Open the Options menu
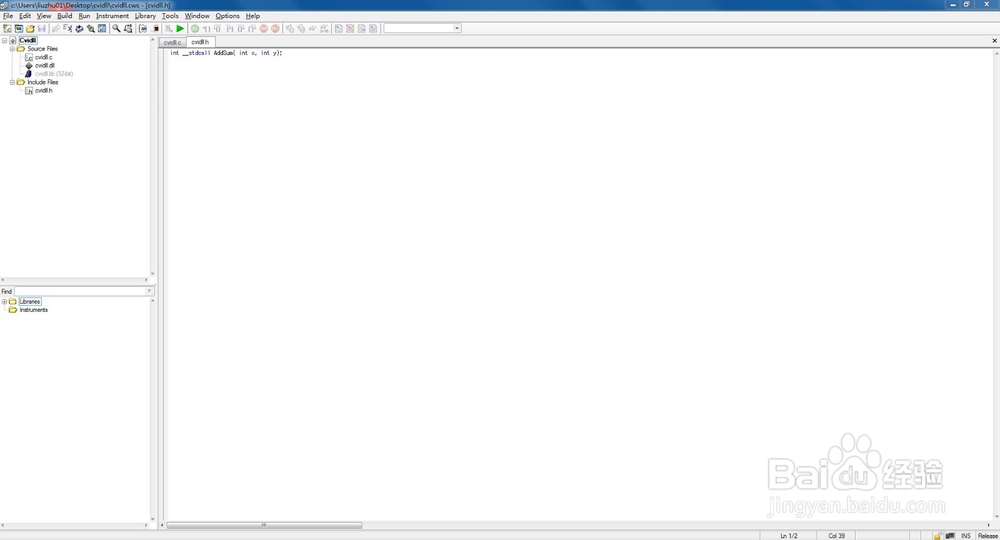 228,16
